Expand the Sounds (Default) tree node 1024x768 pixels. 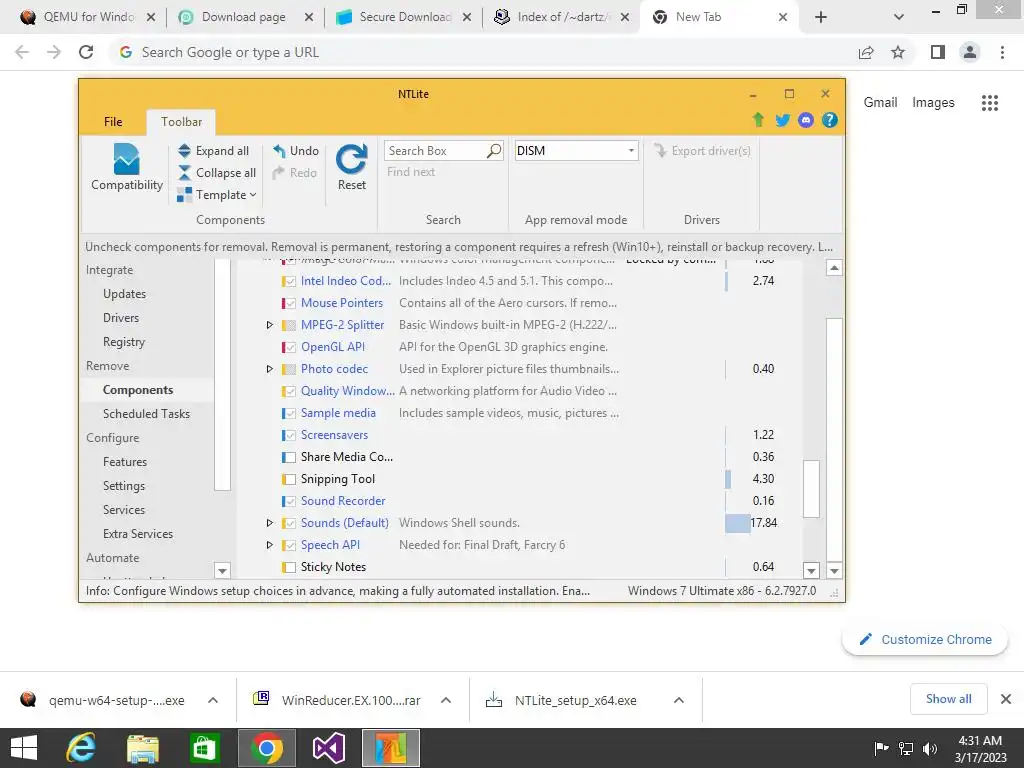269,523
